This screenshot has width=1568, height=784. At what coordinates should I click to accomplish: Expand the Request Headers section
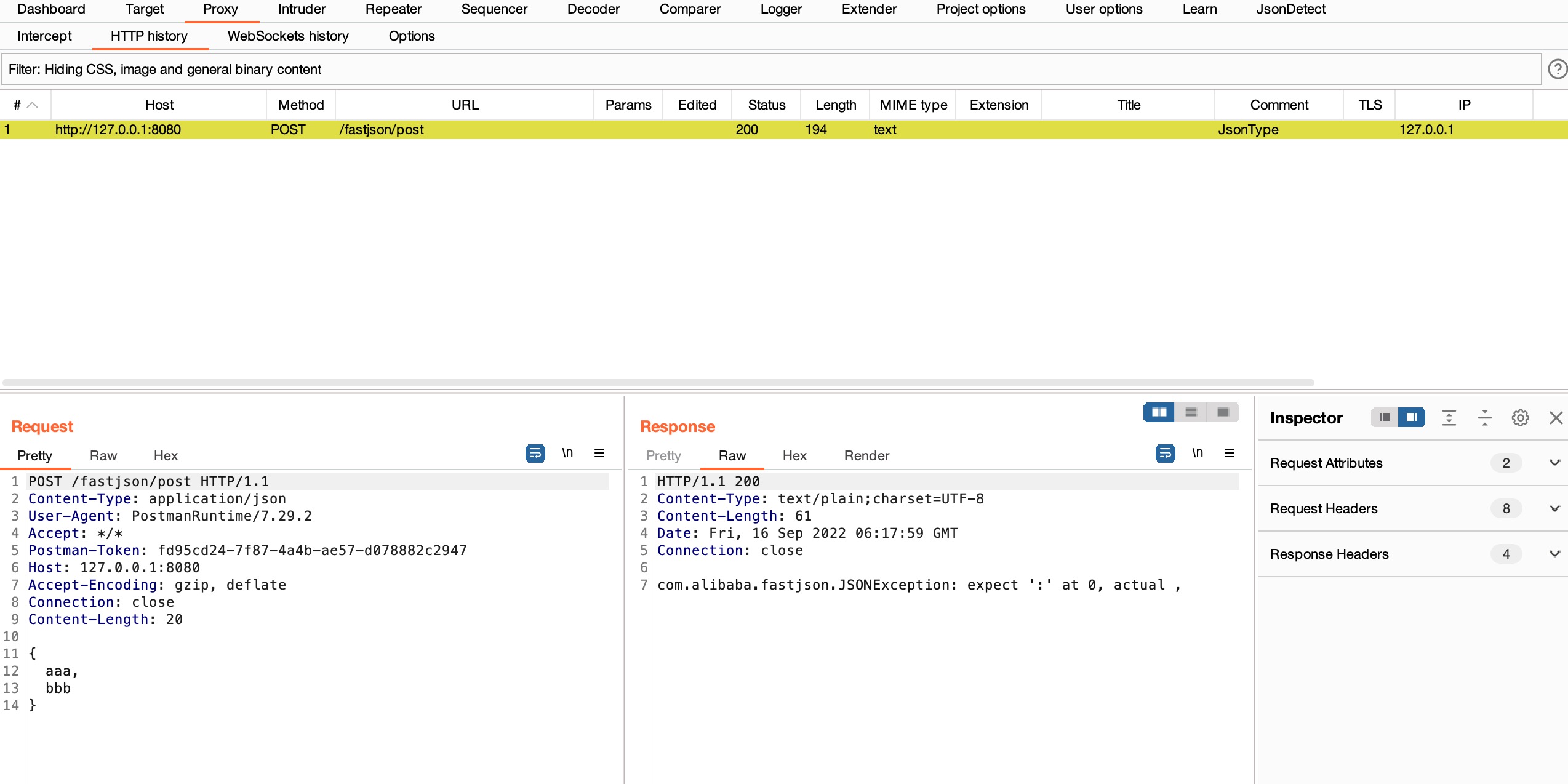click(1554, 508)
